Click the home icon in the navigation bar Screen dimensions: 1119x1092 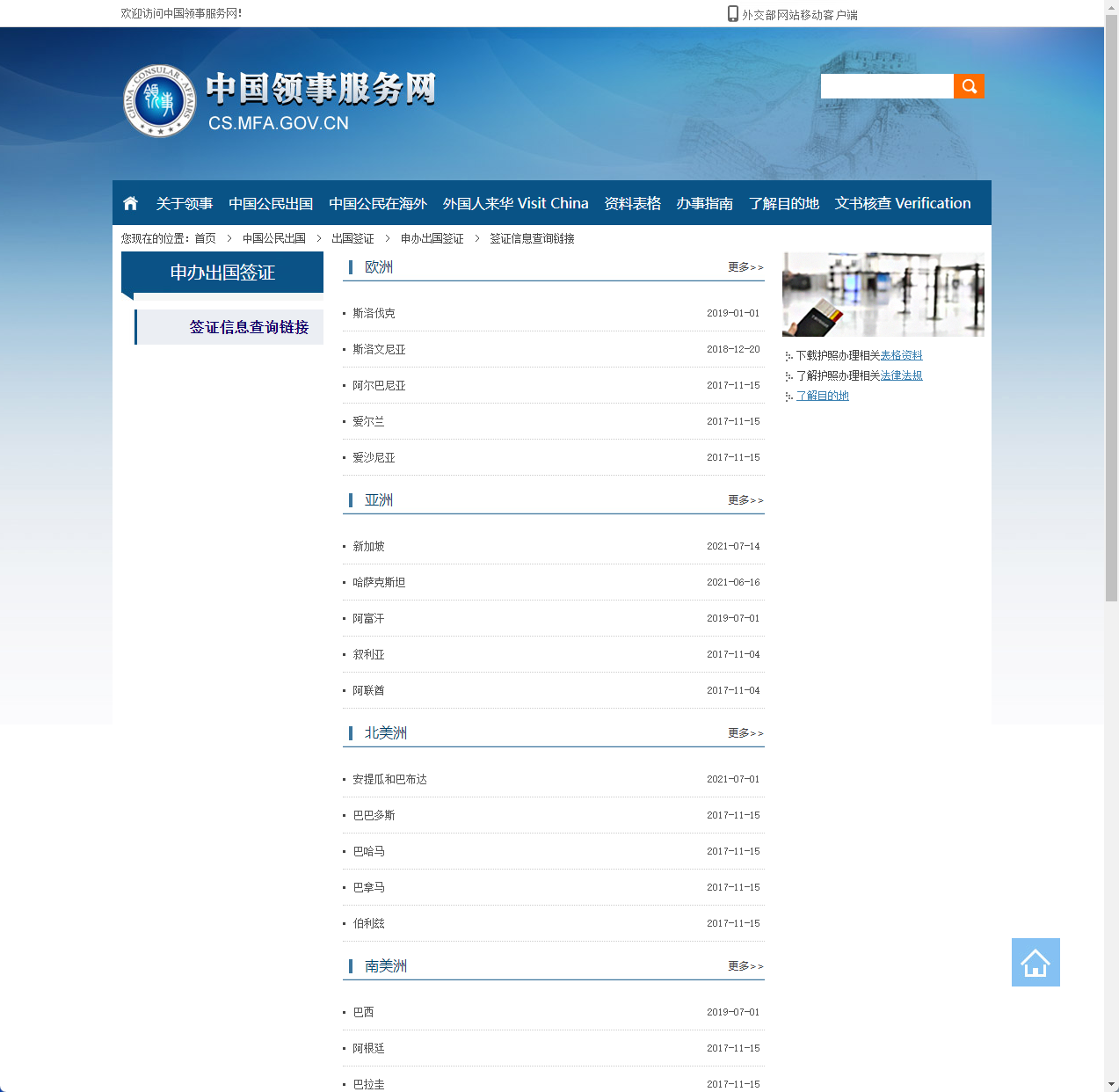(x=130, y=202)
